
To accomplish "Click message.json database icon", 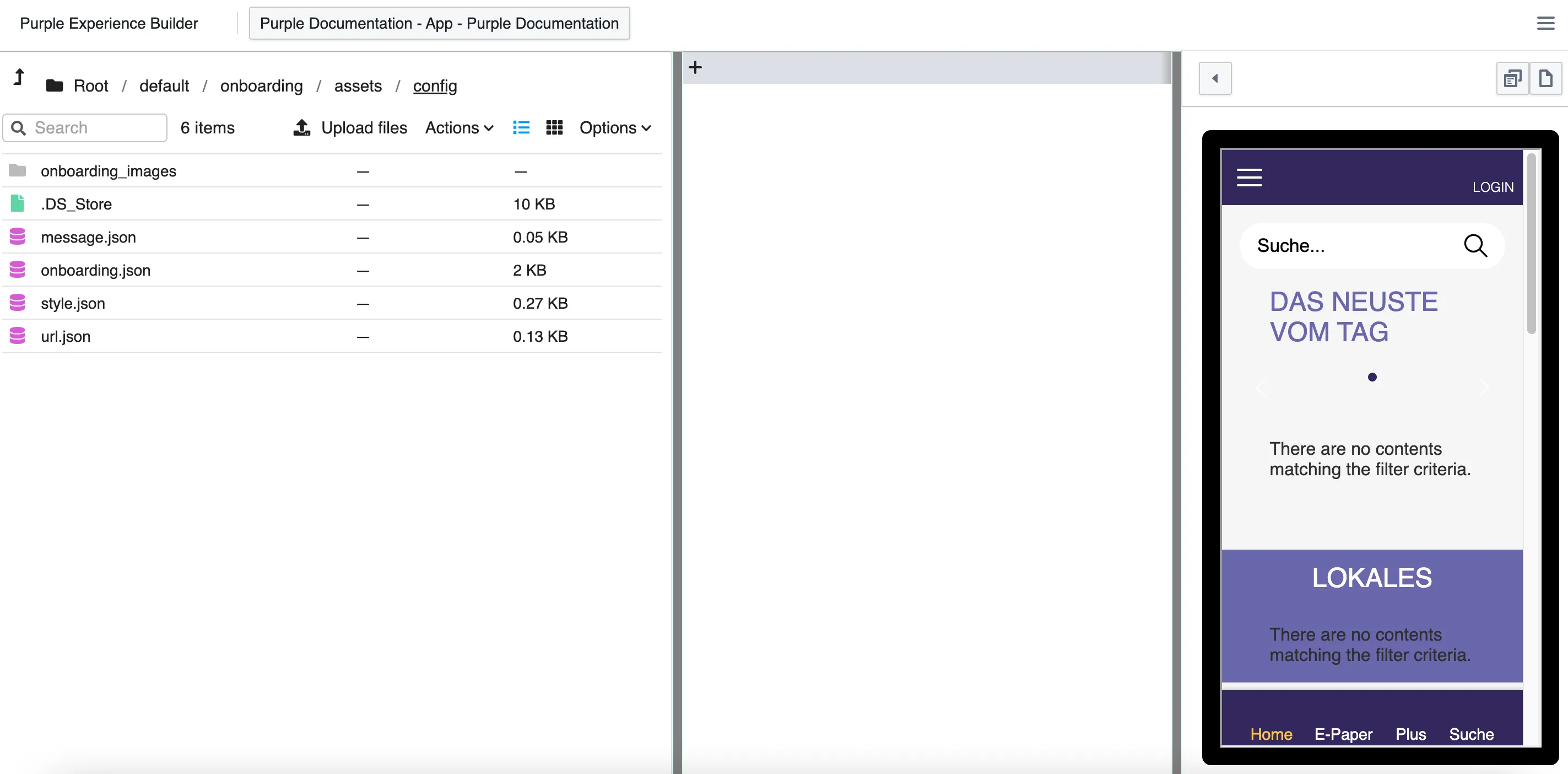I will [18, 237].
